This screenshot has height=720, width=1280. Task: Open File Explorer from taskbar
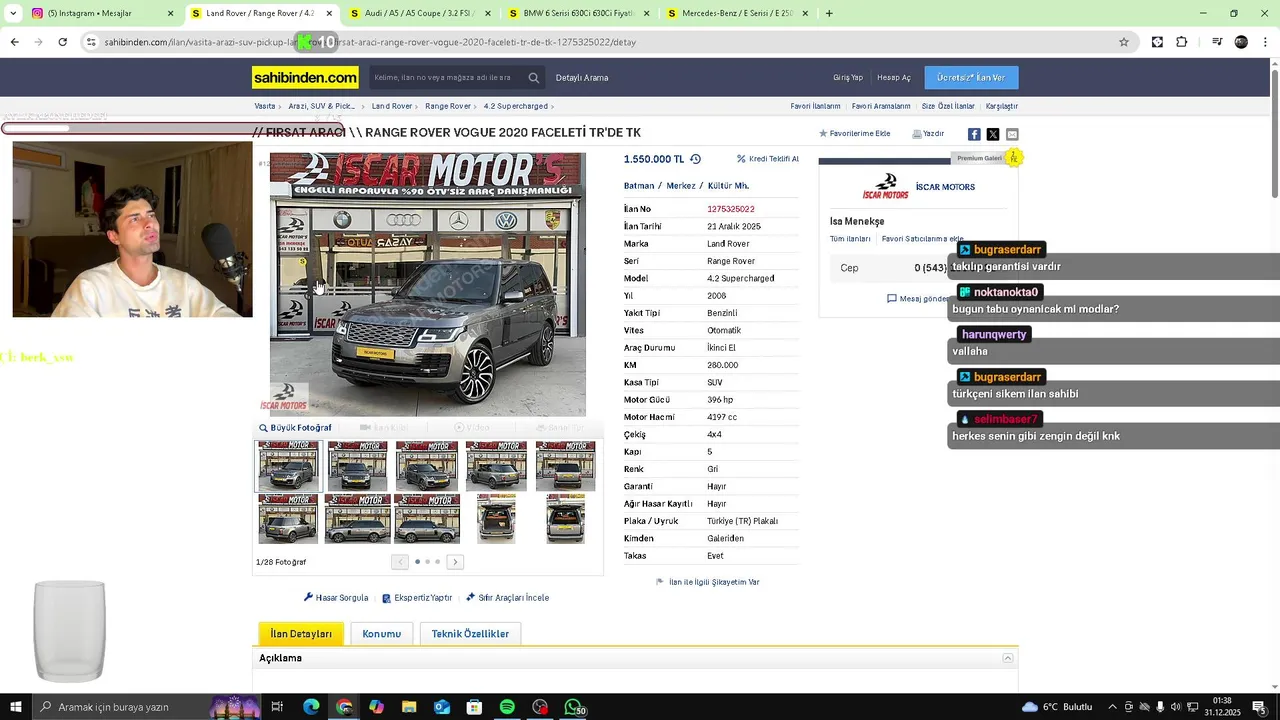[x=409, y=707]
